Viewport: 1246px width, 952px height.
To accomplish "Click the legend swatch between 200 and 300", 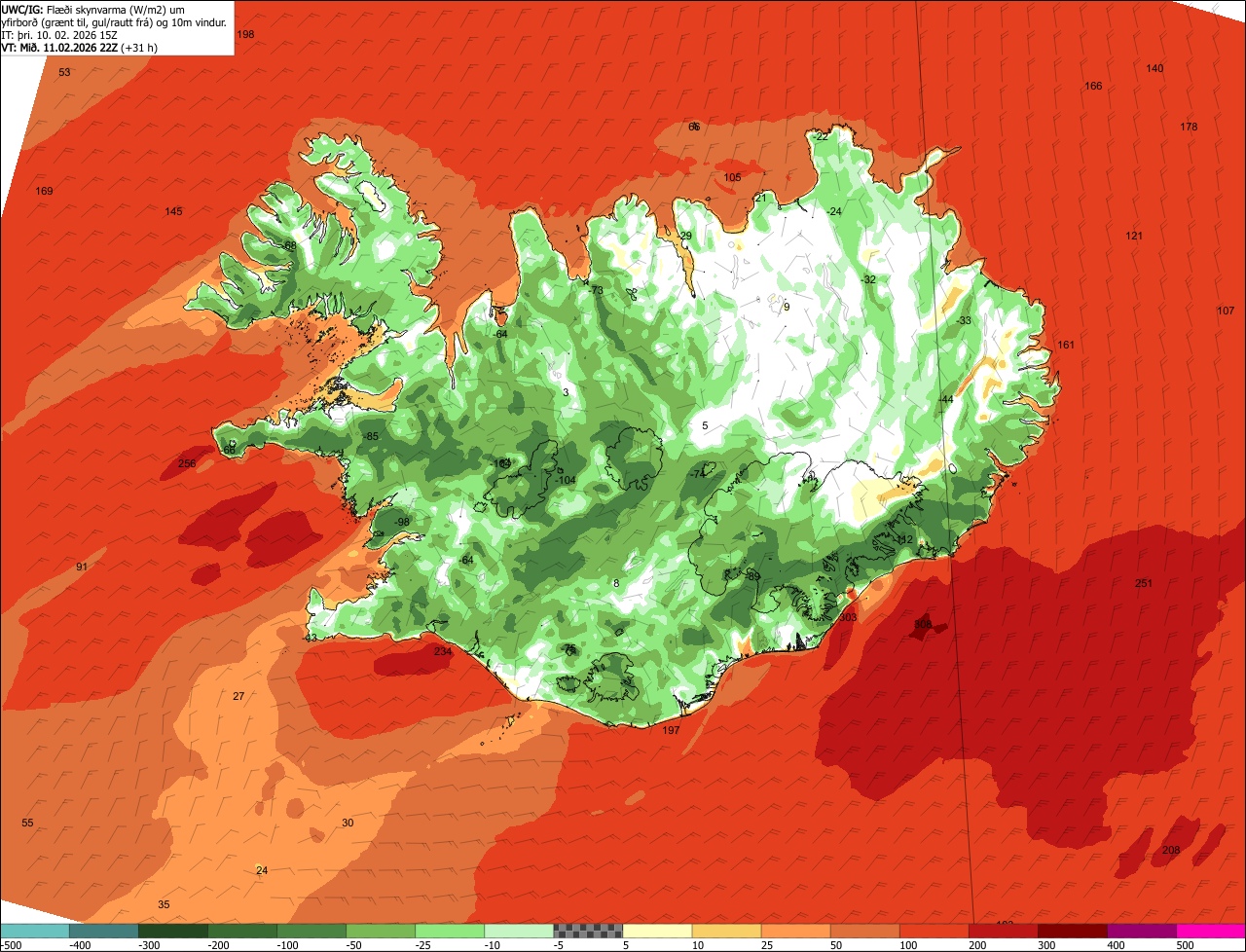I will click(1003, 931).
